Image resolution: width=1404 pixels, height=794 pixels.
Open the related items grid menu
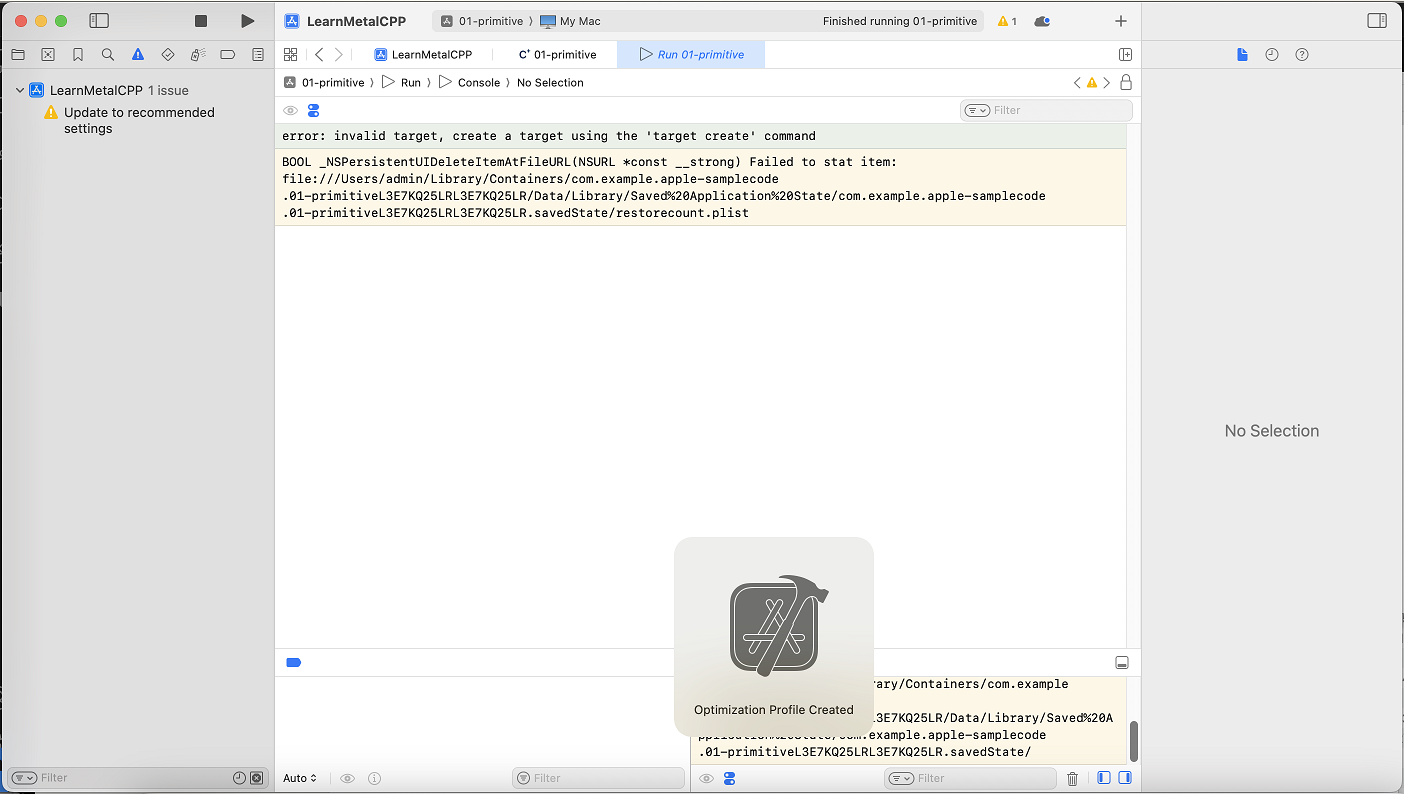290,55
